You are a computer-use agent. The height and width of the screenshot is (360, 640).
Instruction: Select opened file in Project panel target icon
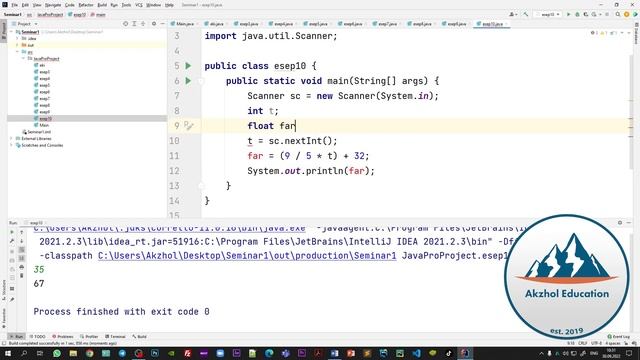pos(125,24)
